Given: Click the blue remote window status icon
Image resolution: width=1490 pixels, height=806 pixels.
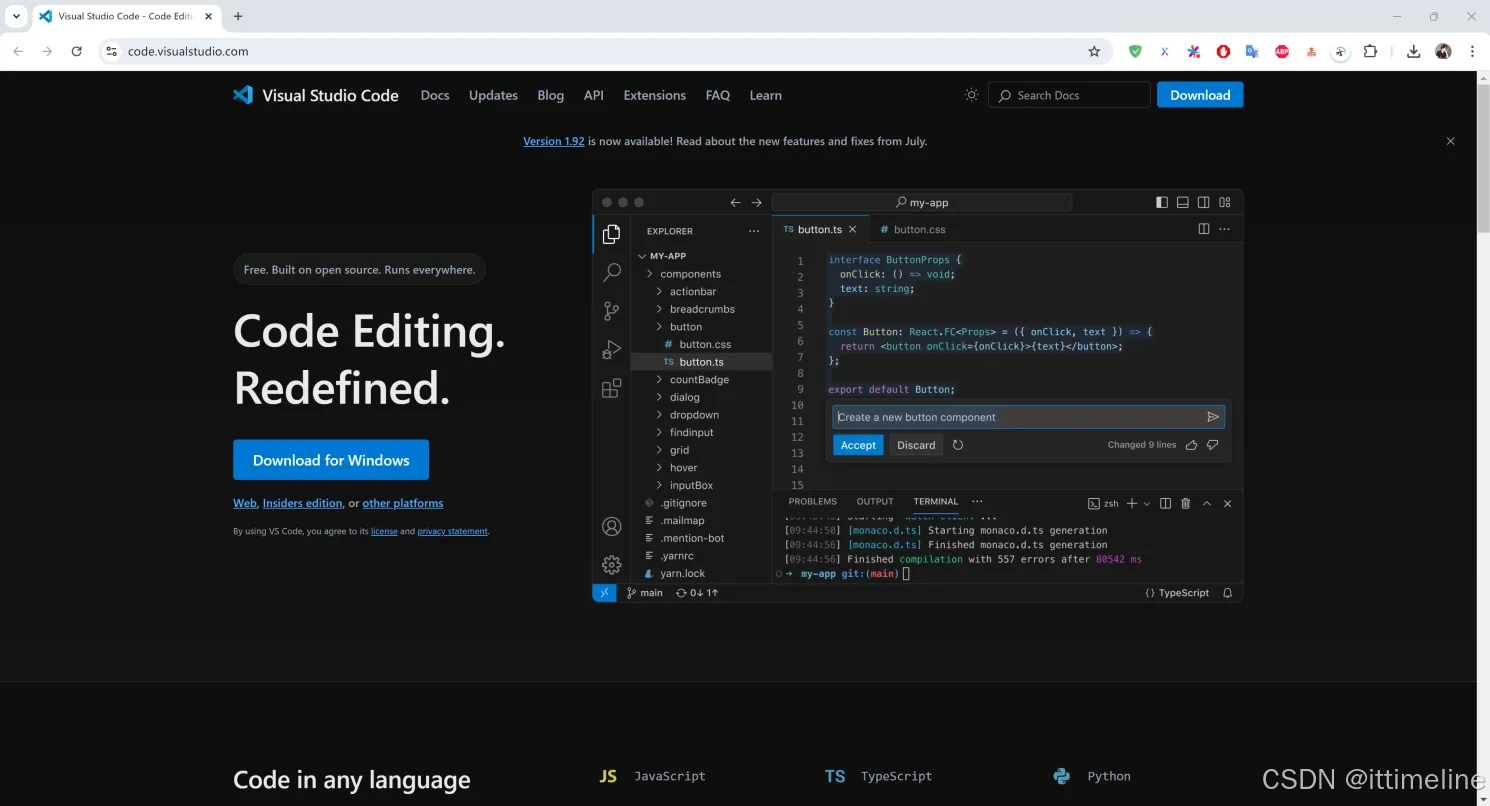Looking at the screenshot, I should point(604,593).
